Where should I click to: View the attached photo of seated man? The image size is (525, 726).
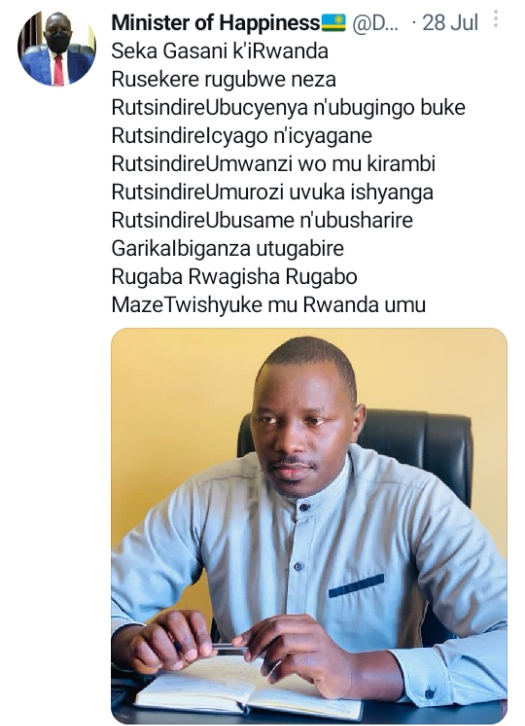click(309, 526)
